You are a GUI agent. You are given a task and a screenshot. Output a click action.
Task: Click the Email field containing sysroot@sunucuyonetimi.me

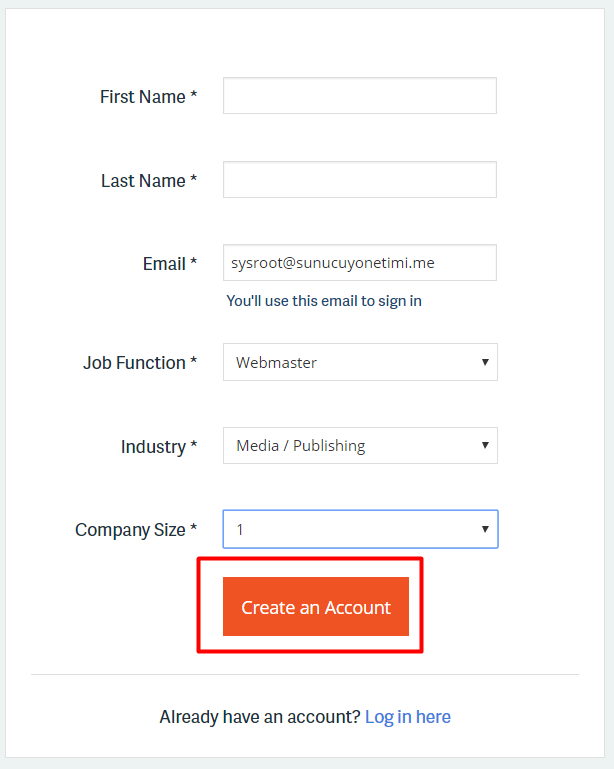coord(359,263)
